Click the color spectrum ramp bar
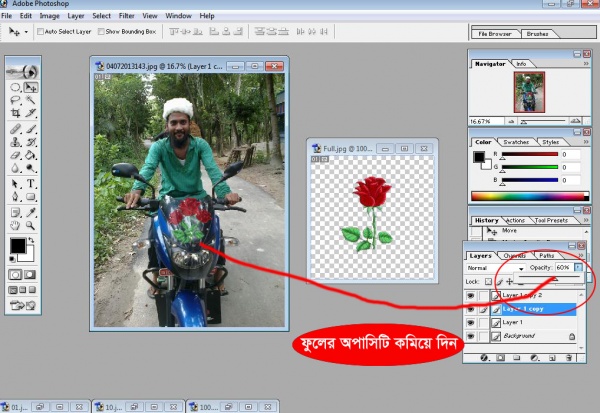The height and width of the screenshot is (413, 600). (x=530, y=196)
